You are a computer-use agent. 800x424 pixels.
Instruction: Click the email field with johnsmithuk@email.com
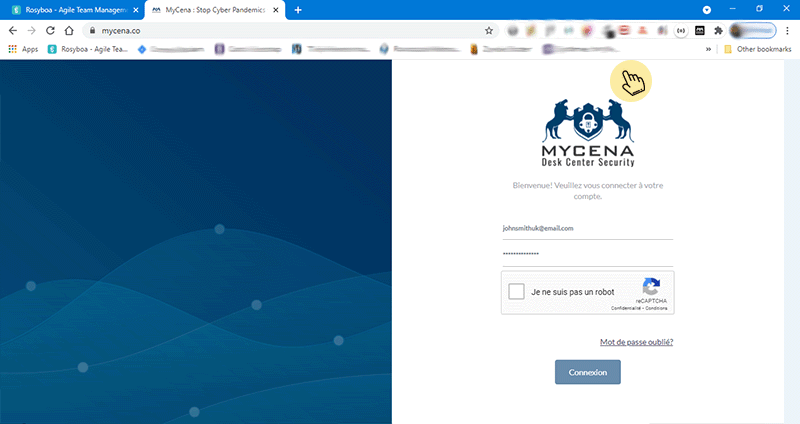(587, 228)
